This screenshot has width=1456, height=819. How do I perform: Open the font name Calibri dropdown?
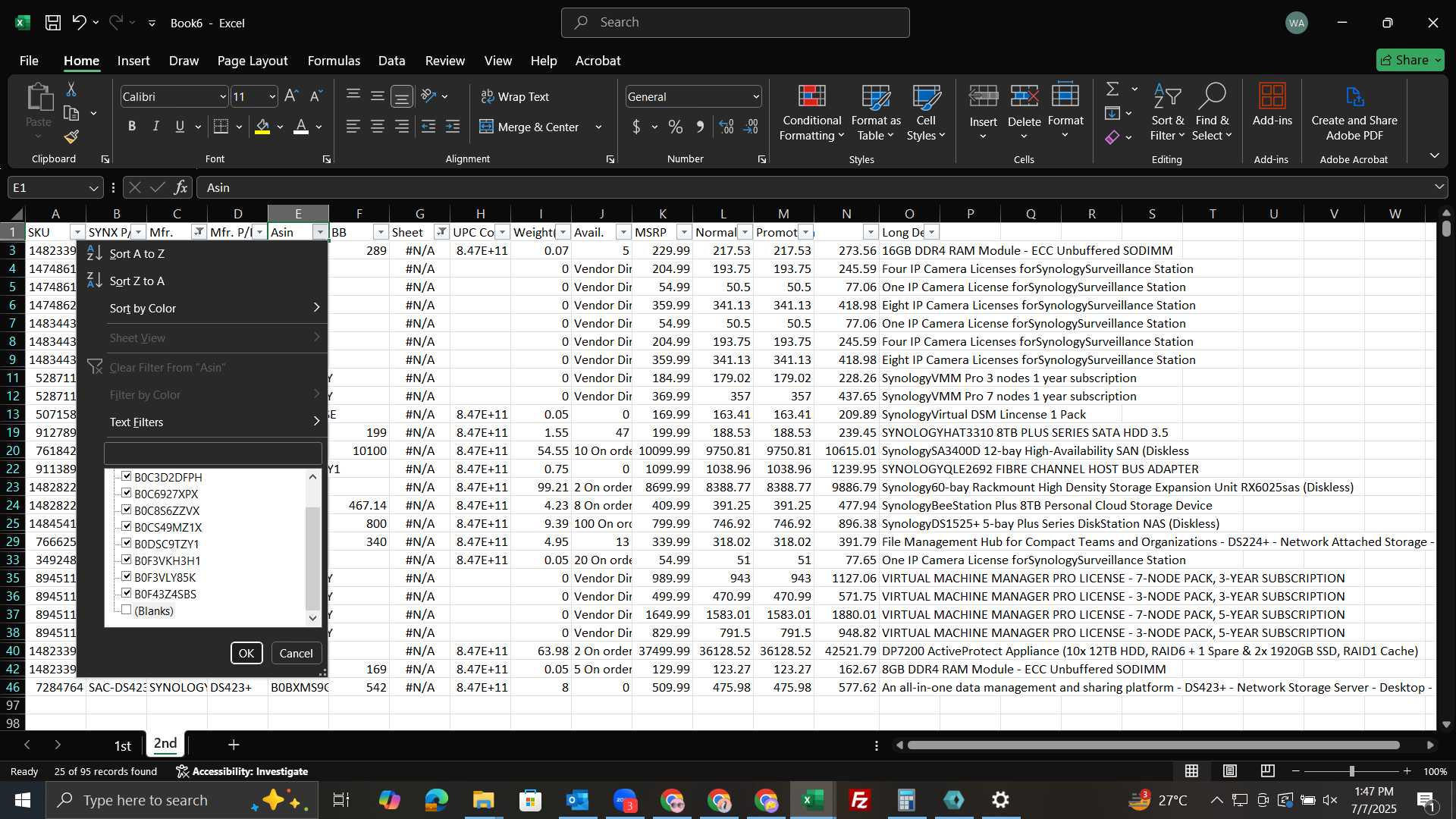pos(222,96)
